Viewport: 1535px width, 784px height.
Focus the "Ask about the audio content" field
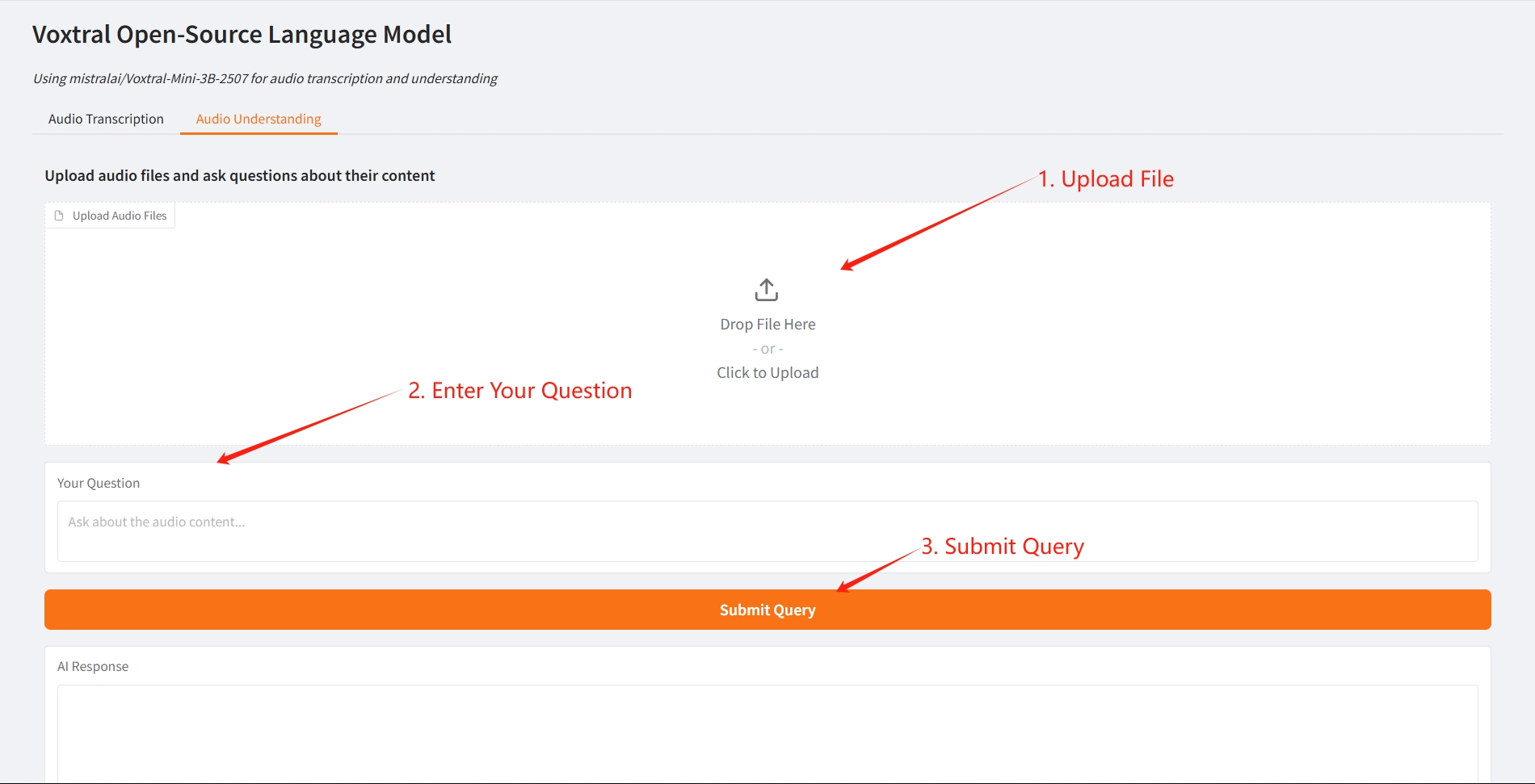(767, 530)
